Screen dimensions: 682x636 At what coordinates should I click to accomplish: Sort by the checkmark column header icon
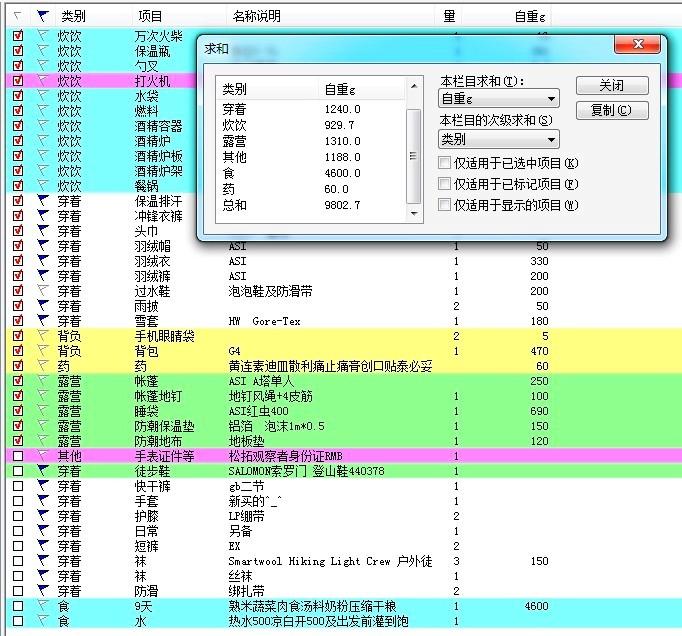[x=17, y=17]
